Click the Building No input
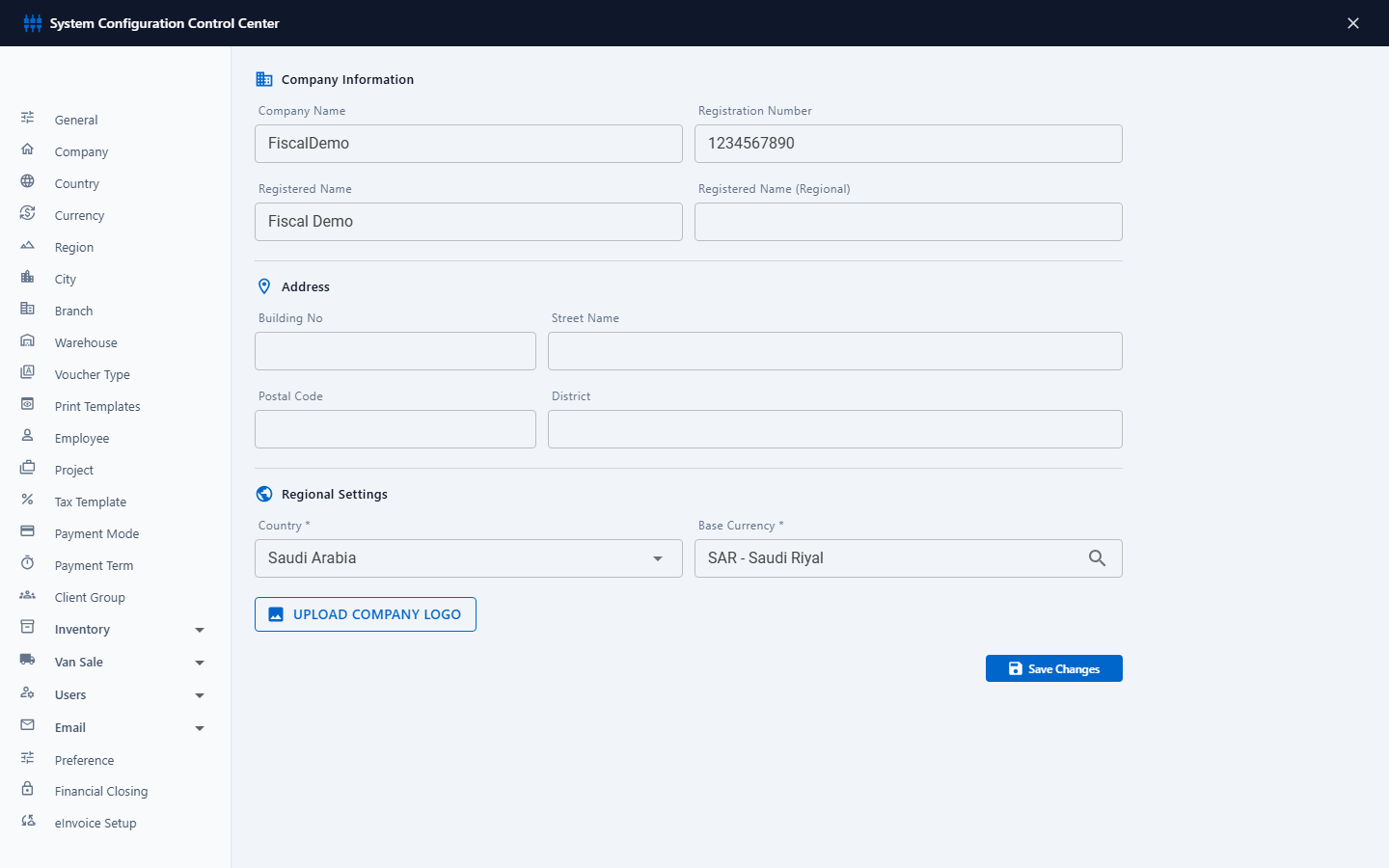The image size is (1389, 868). [395, 351]
